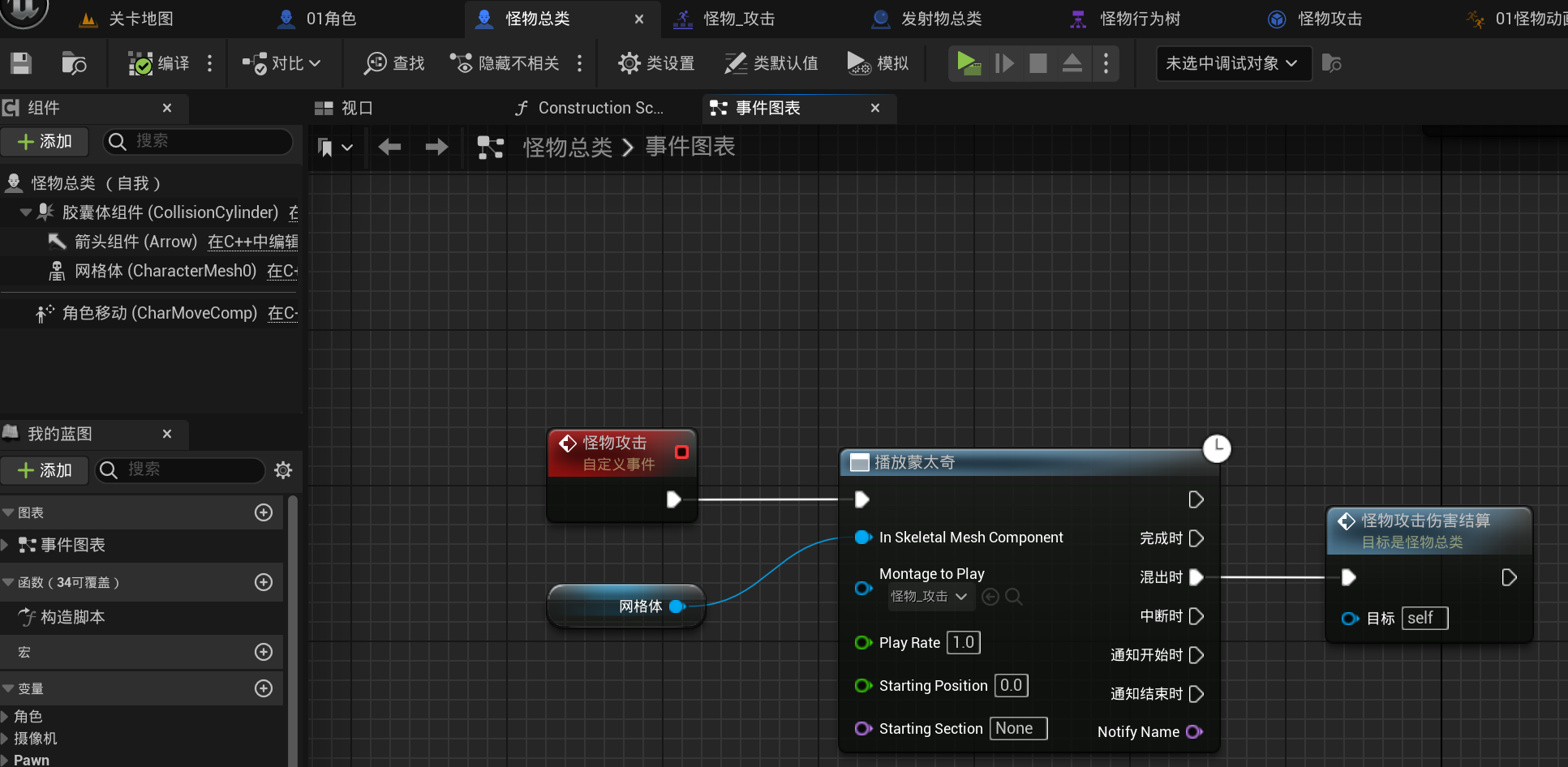Click the graph navigate back arrow
The width and height of the screenshot is (1568, 767).
point(390,147)
